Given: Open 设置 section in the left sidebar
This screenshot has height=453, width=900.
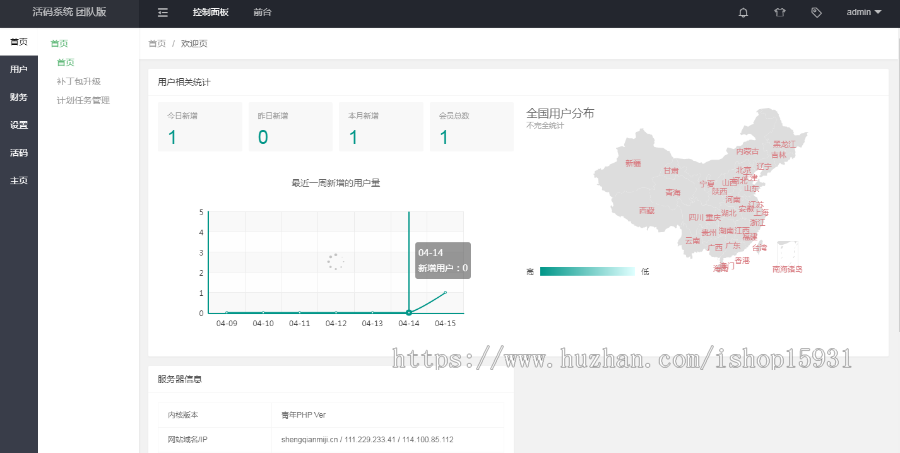Looking at the screenshot, I should [19, 125].
